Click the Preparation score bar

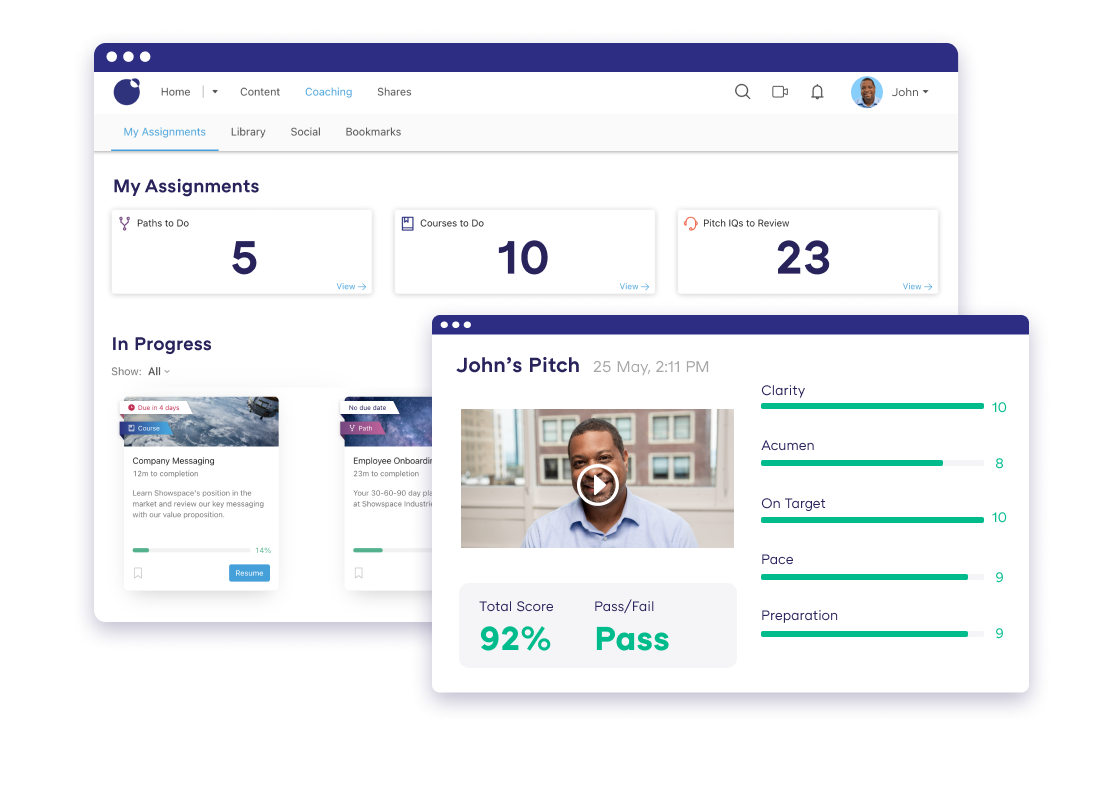pyautogui.click(x=872, y=634)
